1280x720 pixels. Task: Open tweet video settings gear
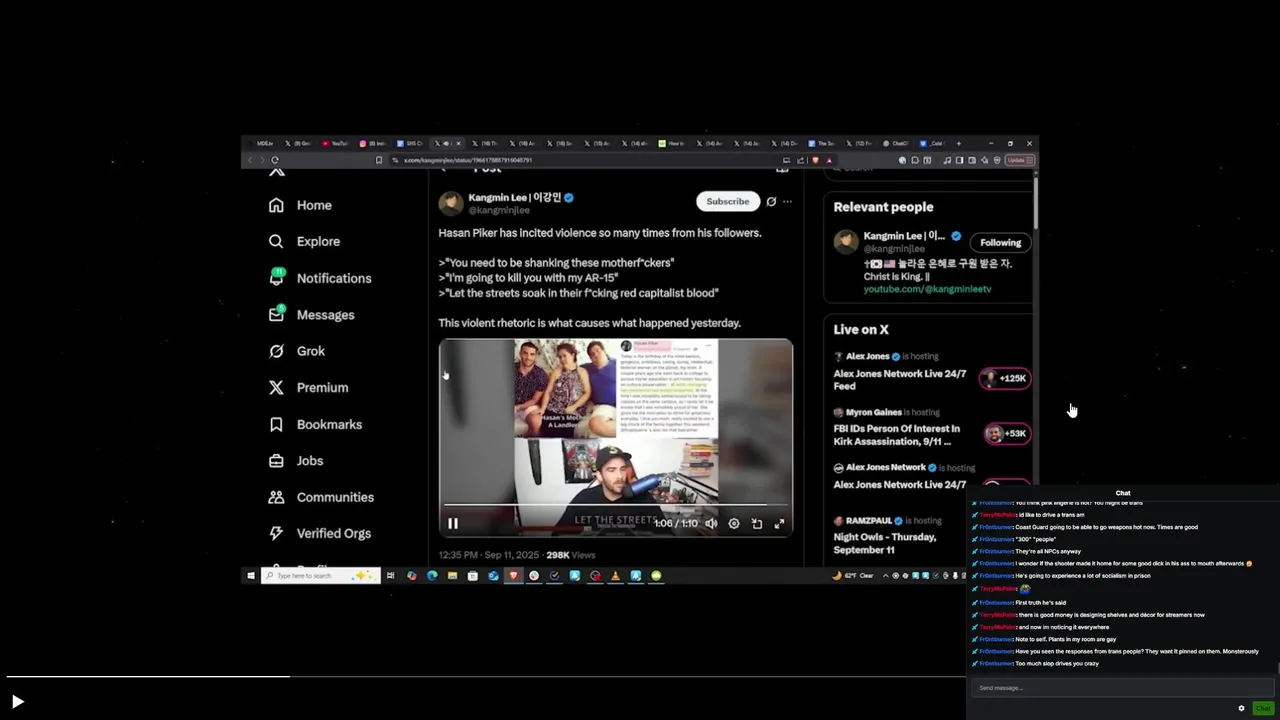coord(734,523)
